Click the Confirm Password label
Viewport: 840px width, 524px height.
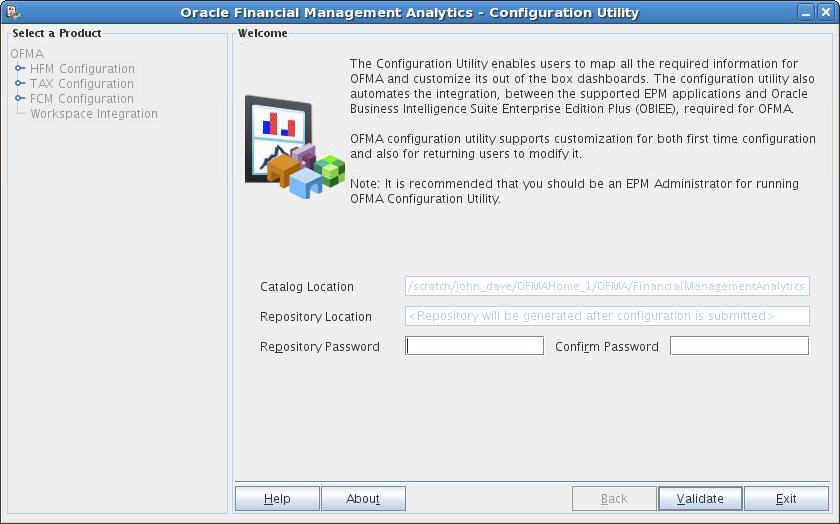[606, 347]
